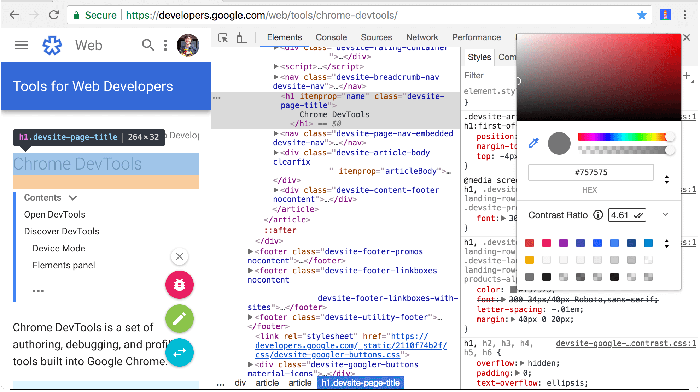
Task: Choose the orange palette swatch
Action: (x=529, y=260)
